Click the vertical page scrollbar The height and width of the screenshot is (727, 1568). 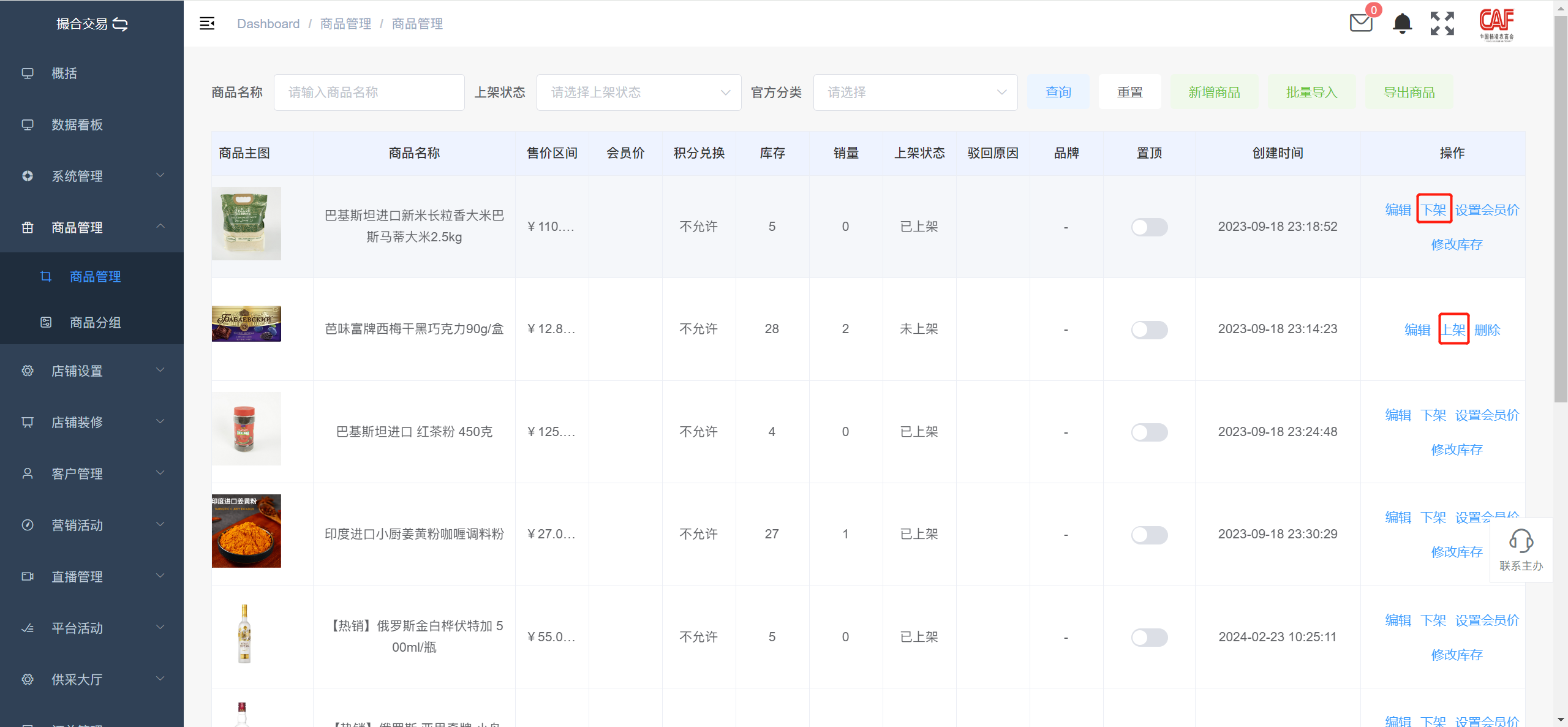tap(1560, 208)
